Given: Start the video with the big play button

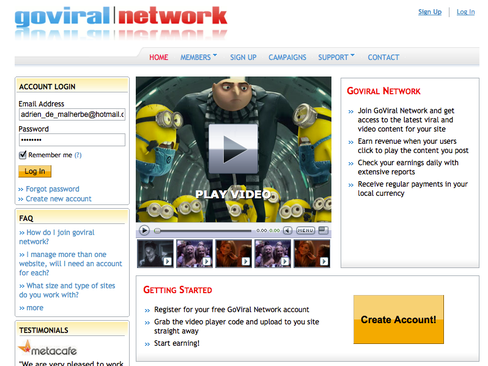Looking at the screenshot, I should click(233, 149).
